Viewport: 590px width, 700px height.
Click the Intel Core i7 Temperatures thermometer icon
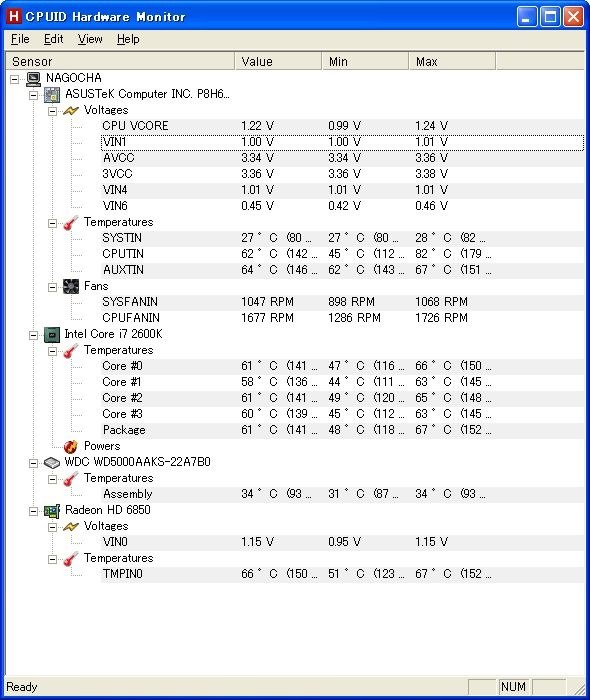coord(71,351)
